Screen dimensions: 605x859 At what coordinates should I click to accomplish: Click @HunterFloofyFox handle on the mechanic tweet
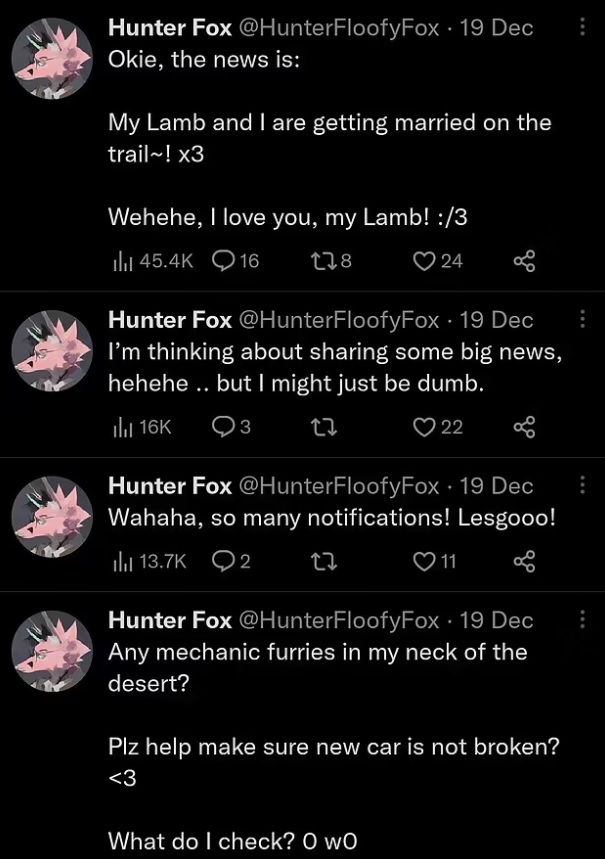tap(339, 620)
